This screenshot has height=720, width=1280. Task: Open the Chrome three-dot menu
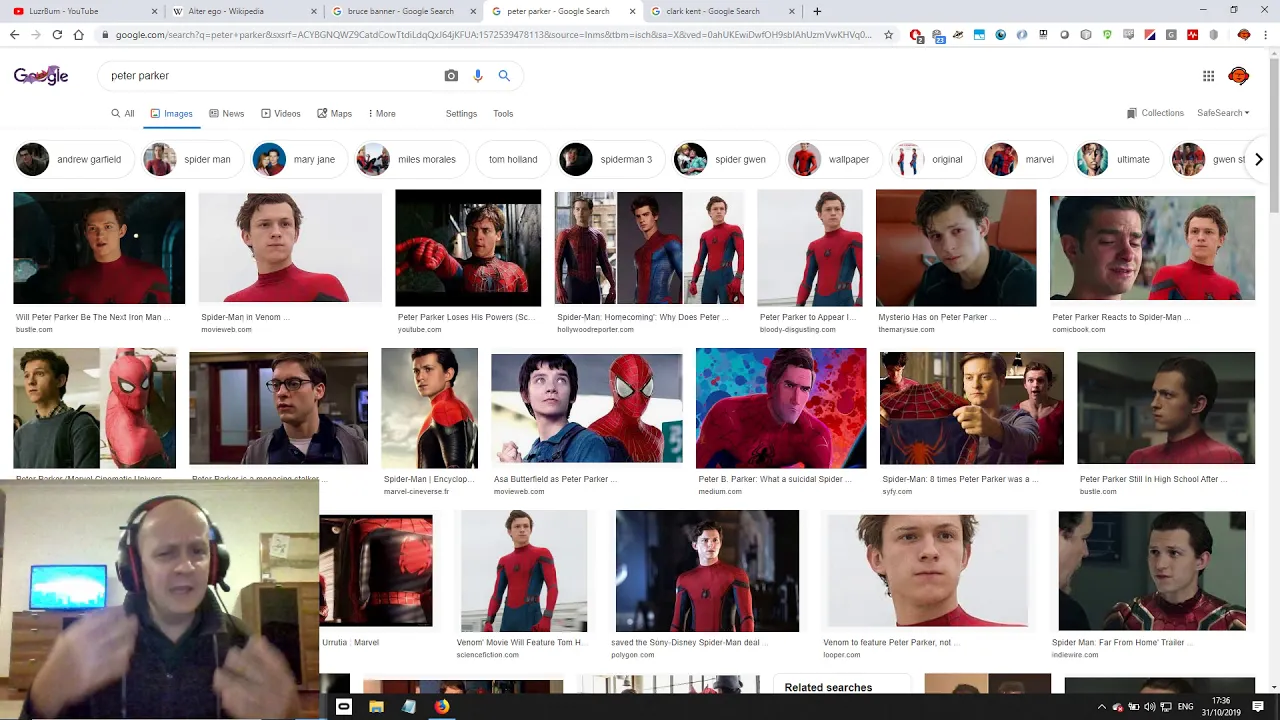pos(1266,35)
